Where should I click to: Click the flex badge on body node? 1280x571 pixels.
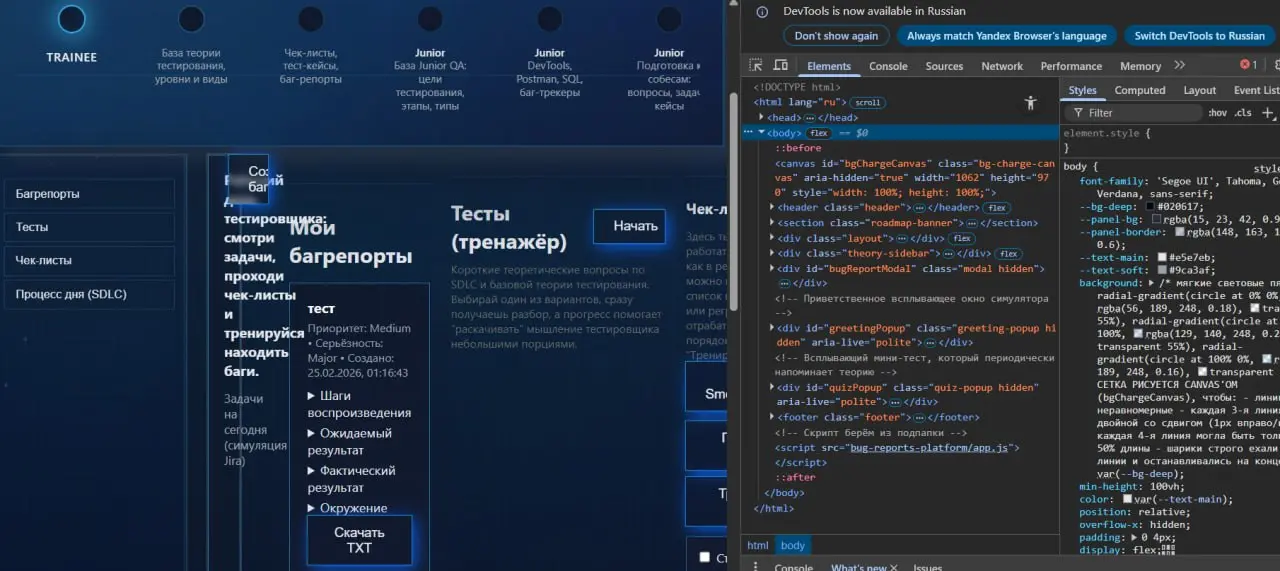pos(819,132)
